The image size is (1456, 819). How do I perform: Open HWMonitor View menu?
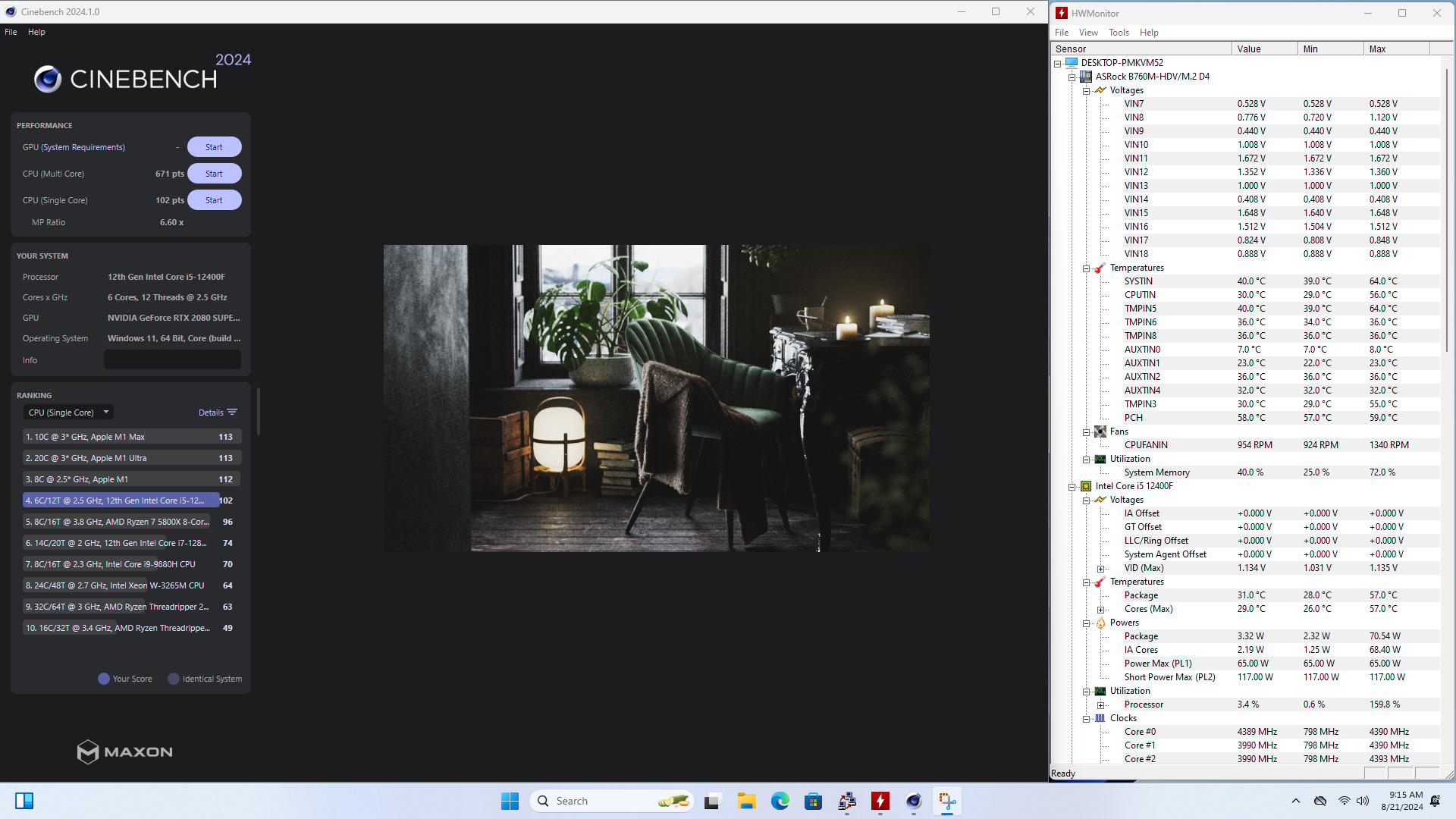tap(1088, 33)
